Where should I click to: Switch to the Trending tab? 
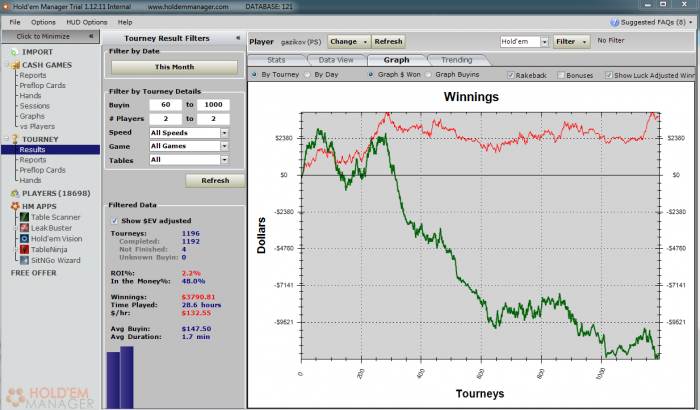tap(457, 60)
